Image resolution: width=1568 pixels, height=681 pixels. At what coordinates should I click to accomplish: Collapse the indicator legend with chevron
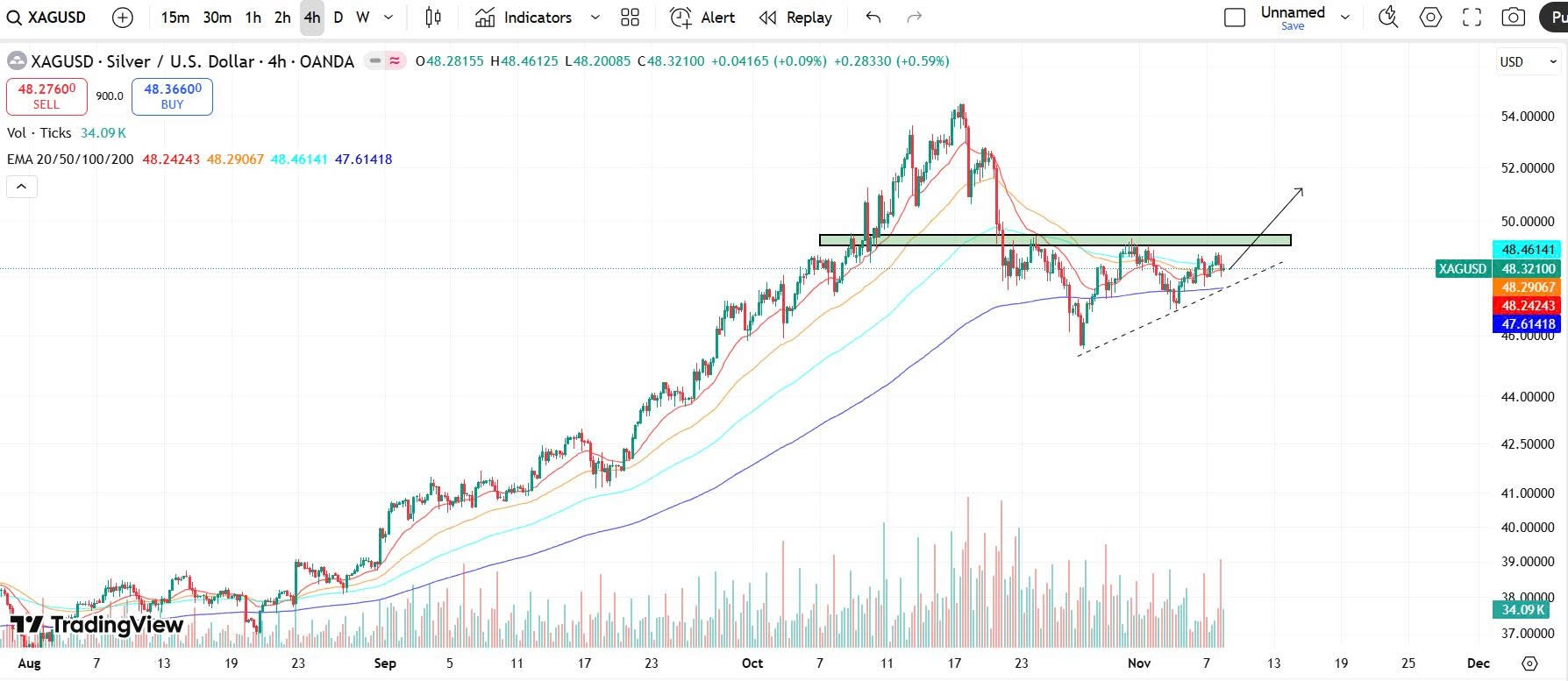click(x=22, y=186)
